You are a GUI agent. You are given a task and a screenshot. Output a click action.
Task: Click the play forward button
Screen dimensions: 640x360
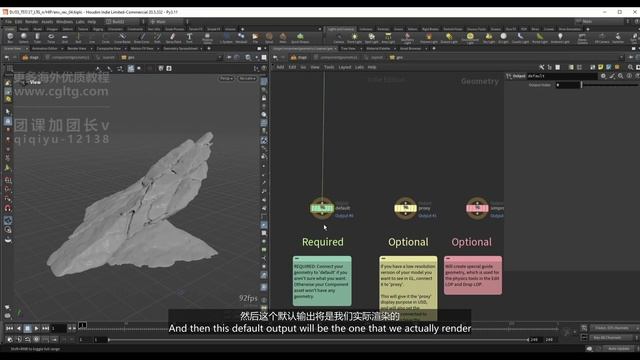pos(37,328)
